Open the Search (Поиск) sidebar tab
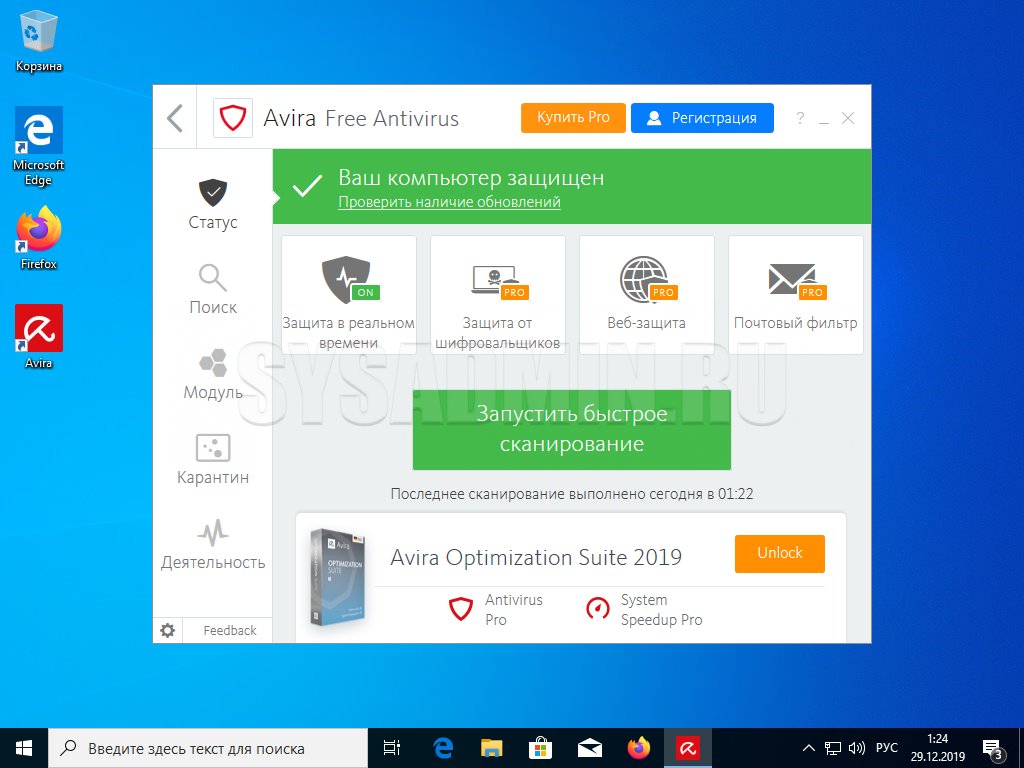 tap(212, 290)
